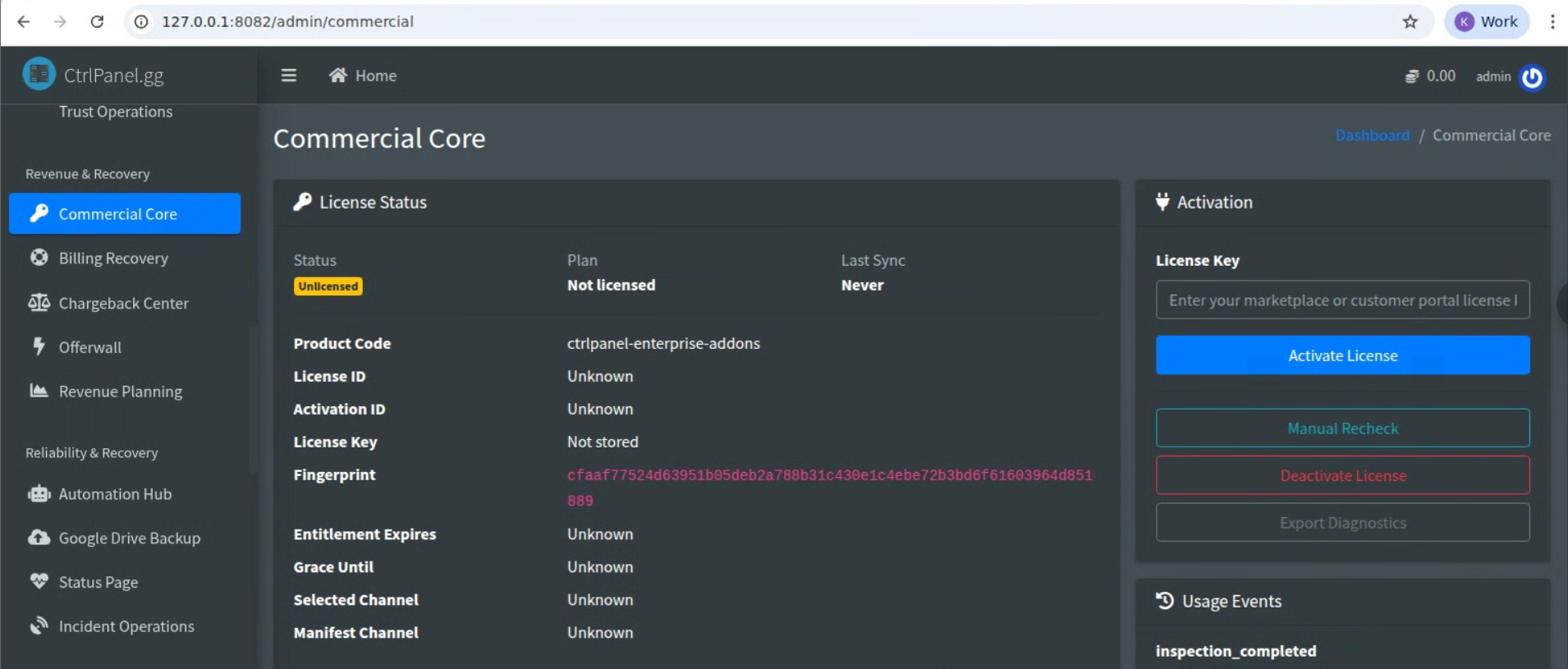Image resolution: width=1568 pixels, height=669 pixels.
Task: Click the Unlicensed status badge
Action: click(x=328, y=286)
